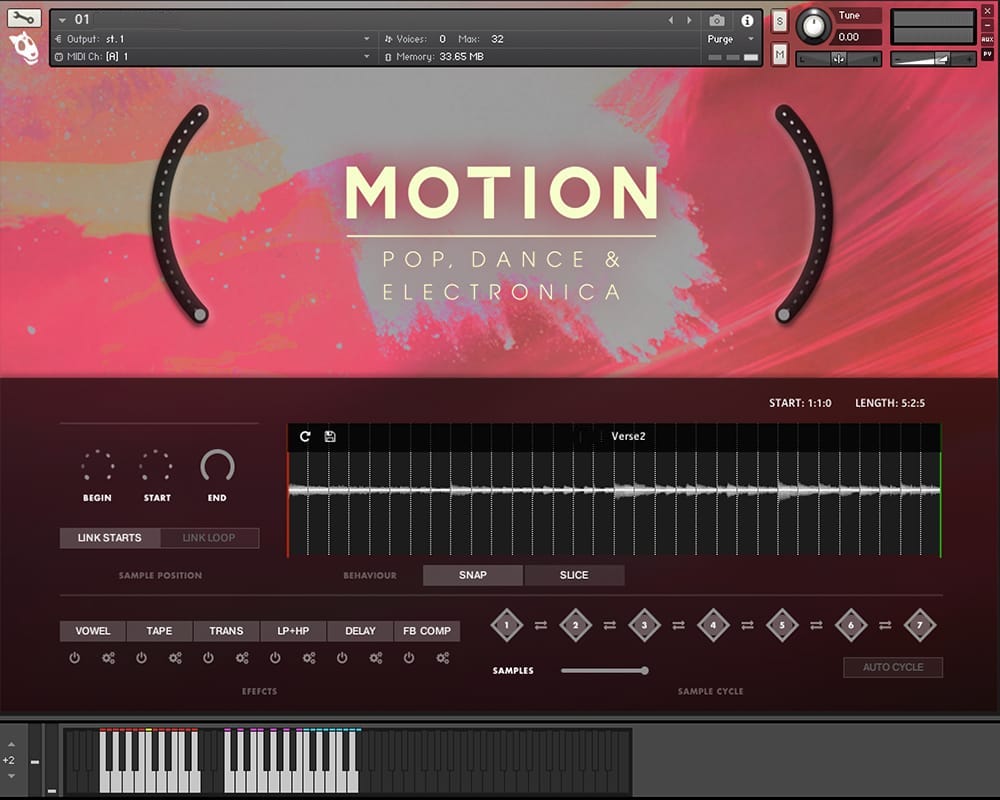Click the SAMPLES slider handle
The width and height of the screenshot is (1000, 800).
point(645,670)
